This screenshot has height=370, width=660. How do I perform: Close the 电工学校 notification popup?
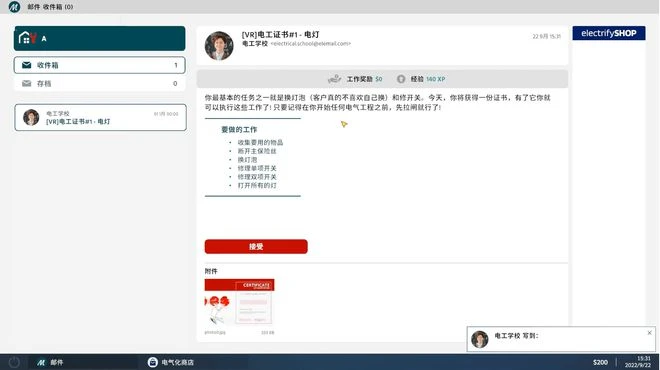point(649,333)
